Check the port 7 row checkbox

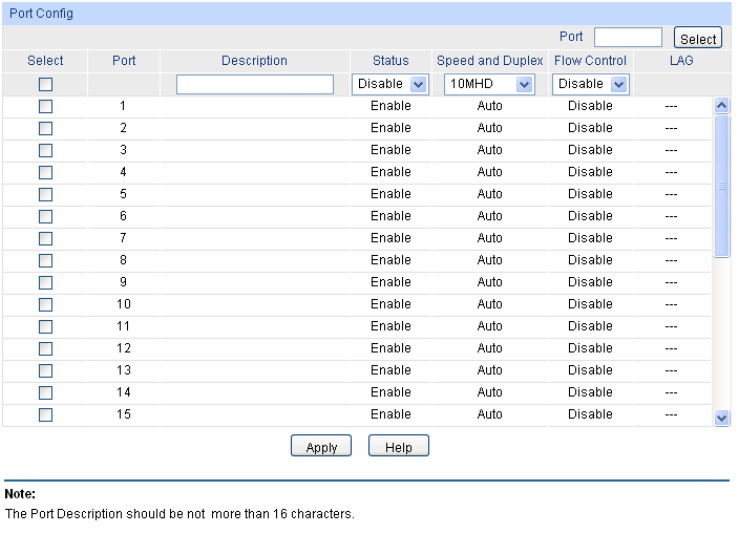pos(46,239)
